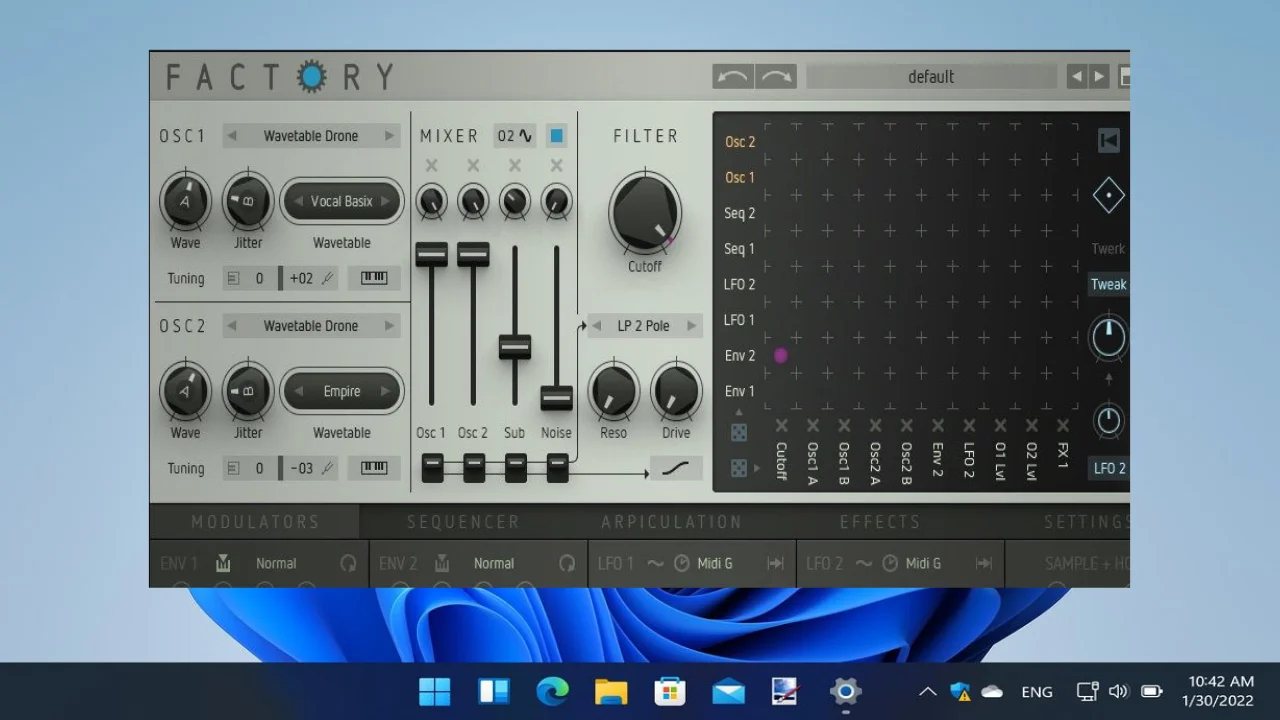The height and width of the screenshot is (720, 1280).
Task: Click the undo arrow icon
Action: click(732, 77)
